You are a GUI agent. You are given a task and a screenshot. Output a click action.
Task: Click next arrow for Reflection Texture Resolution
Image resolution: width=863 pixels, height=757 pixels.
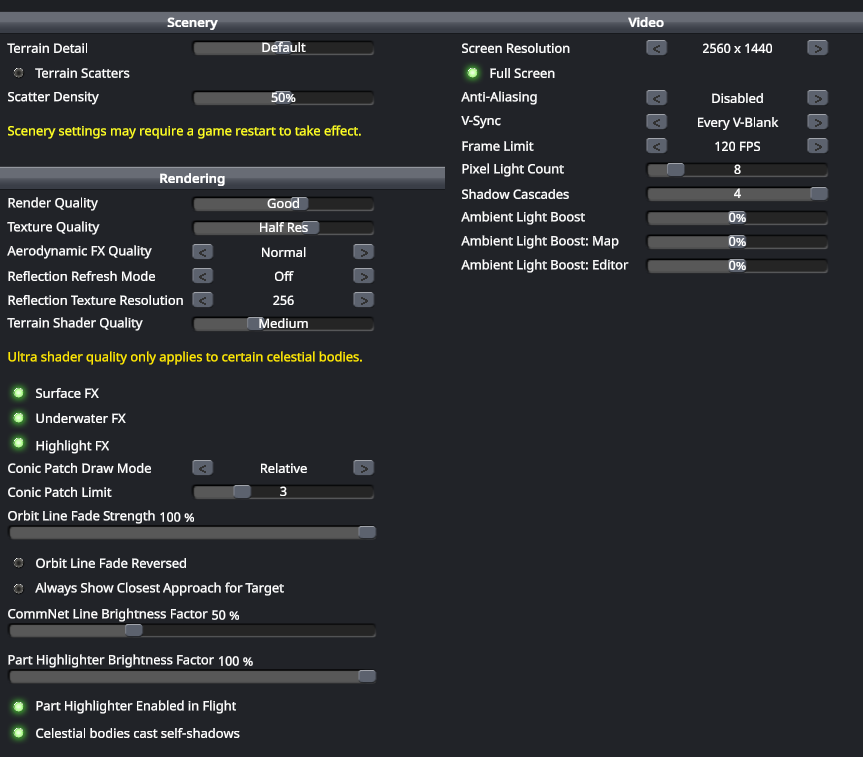pyautogui.click(x=363, y=300)
